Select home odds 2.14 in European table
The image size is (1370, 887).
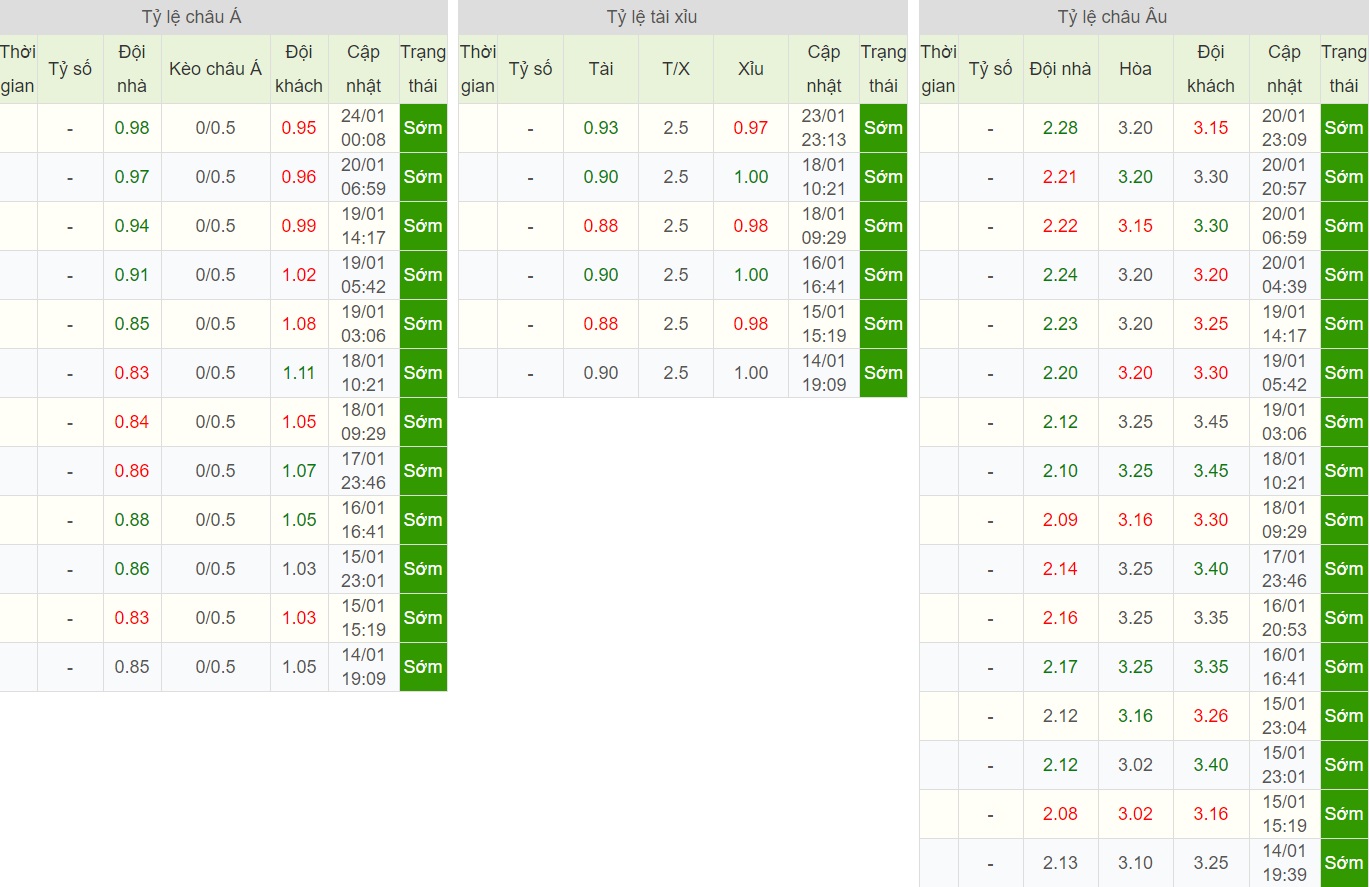tap(1060, 569)
